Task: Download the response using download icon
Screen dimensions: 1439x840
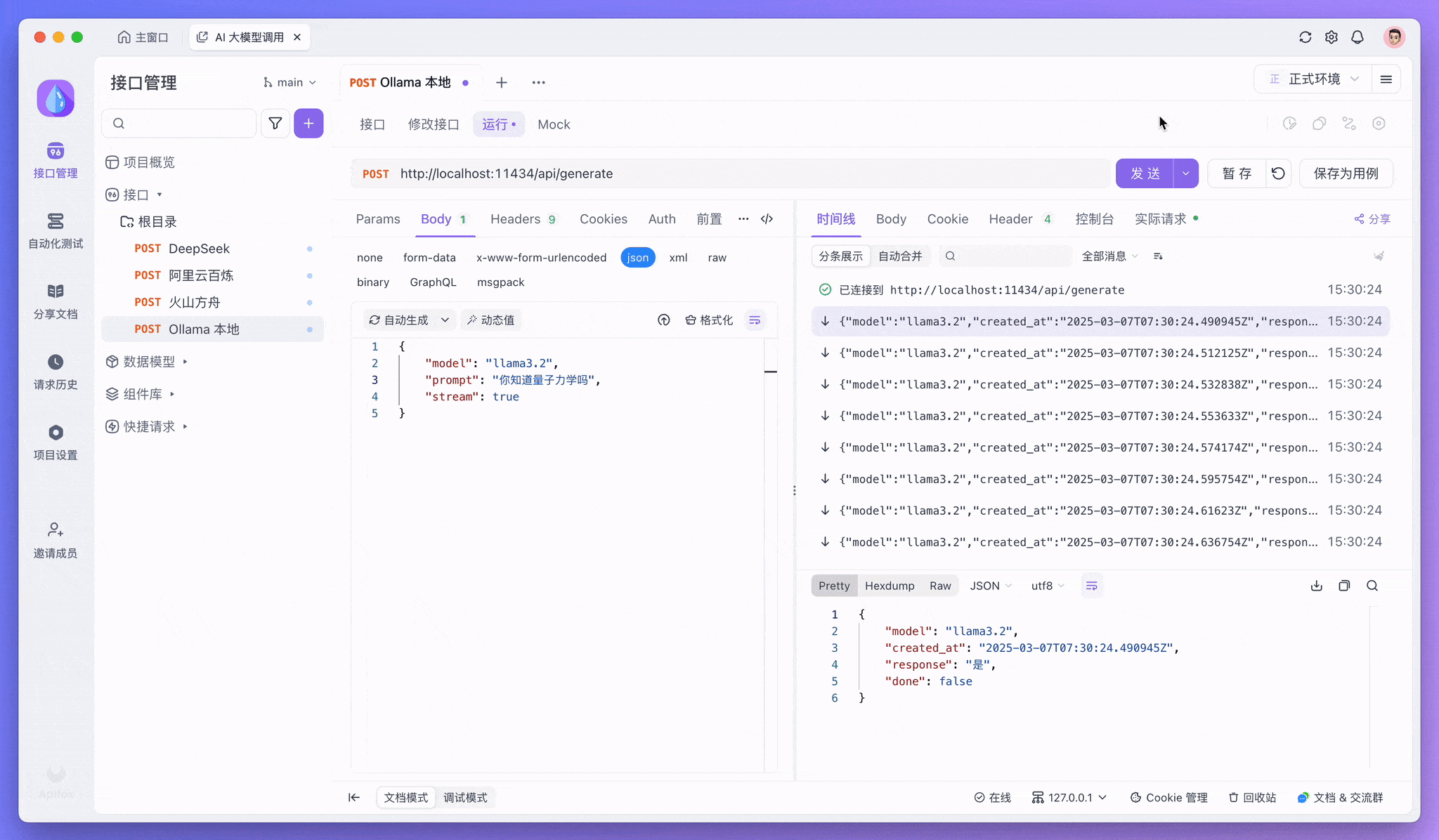Action: (1317, 586)
